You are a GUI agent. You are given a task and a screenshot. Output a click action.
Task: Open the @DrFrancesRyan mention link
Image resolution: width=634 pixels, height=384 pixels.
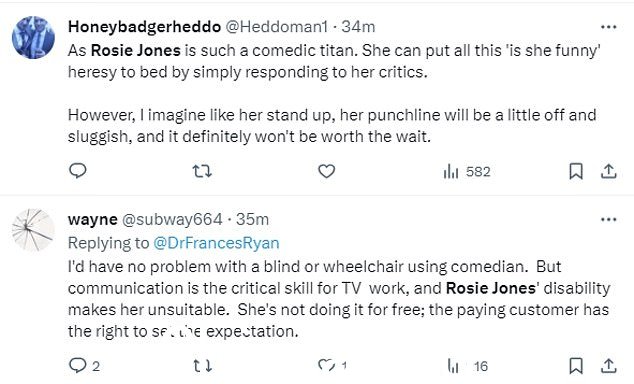coord(216,243)
